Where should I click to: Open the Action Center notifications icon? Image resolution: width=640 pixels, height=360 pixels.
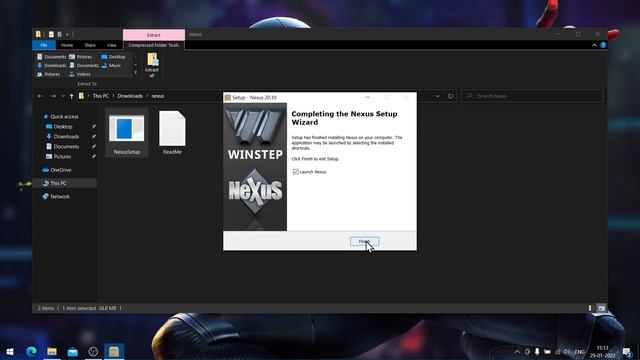pyautogui.click(x=627, y=352)
